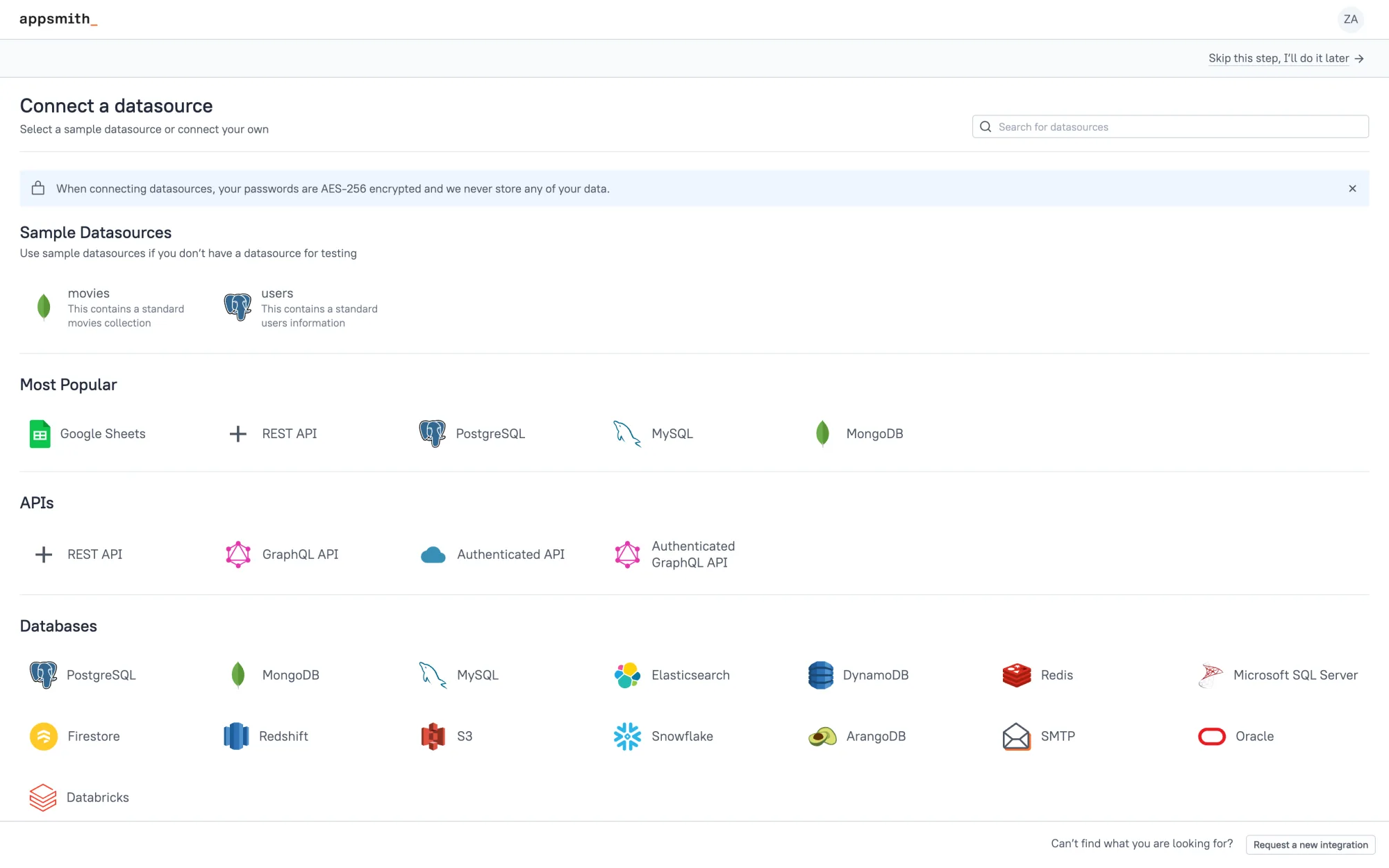The height and width of the screenshot is (868, 1389).
Task: Open the ZA user profile avatar
Action: click(1351, 19)
